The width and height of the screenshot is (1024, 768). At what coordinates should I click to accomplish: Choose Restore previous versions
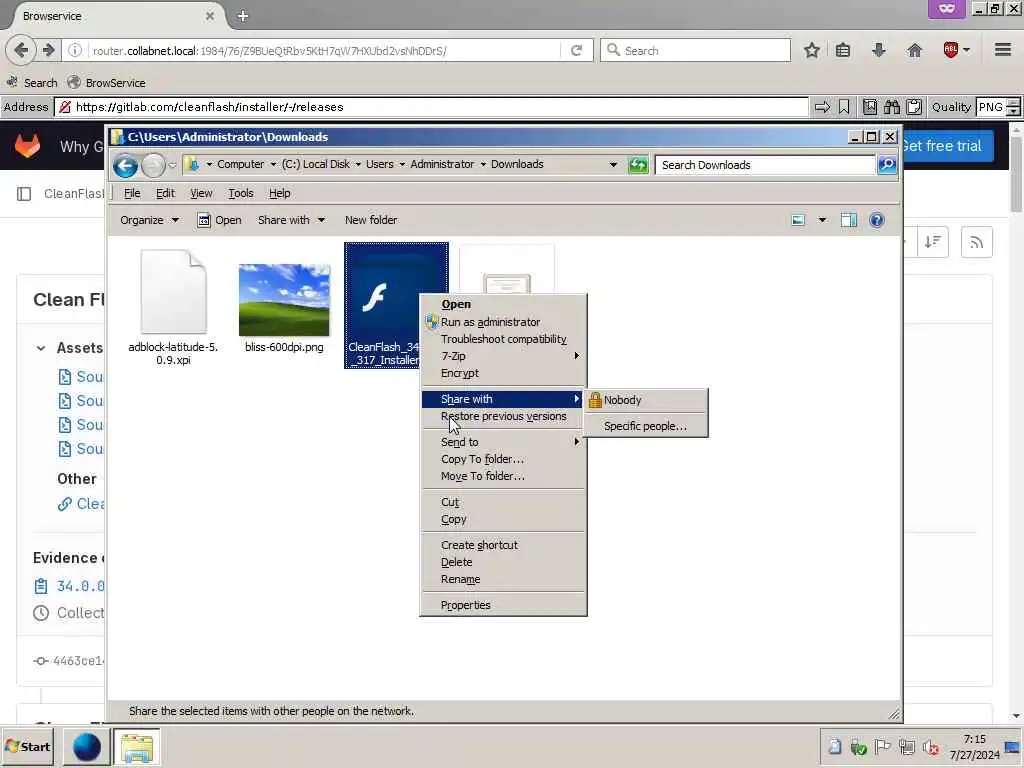504,416
